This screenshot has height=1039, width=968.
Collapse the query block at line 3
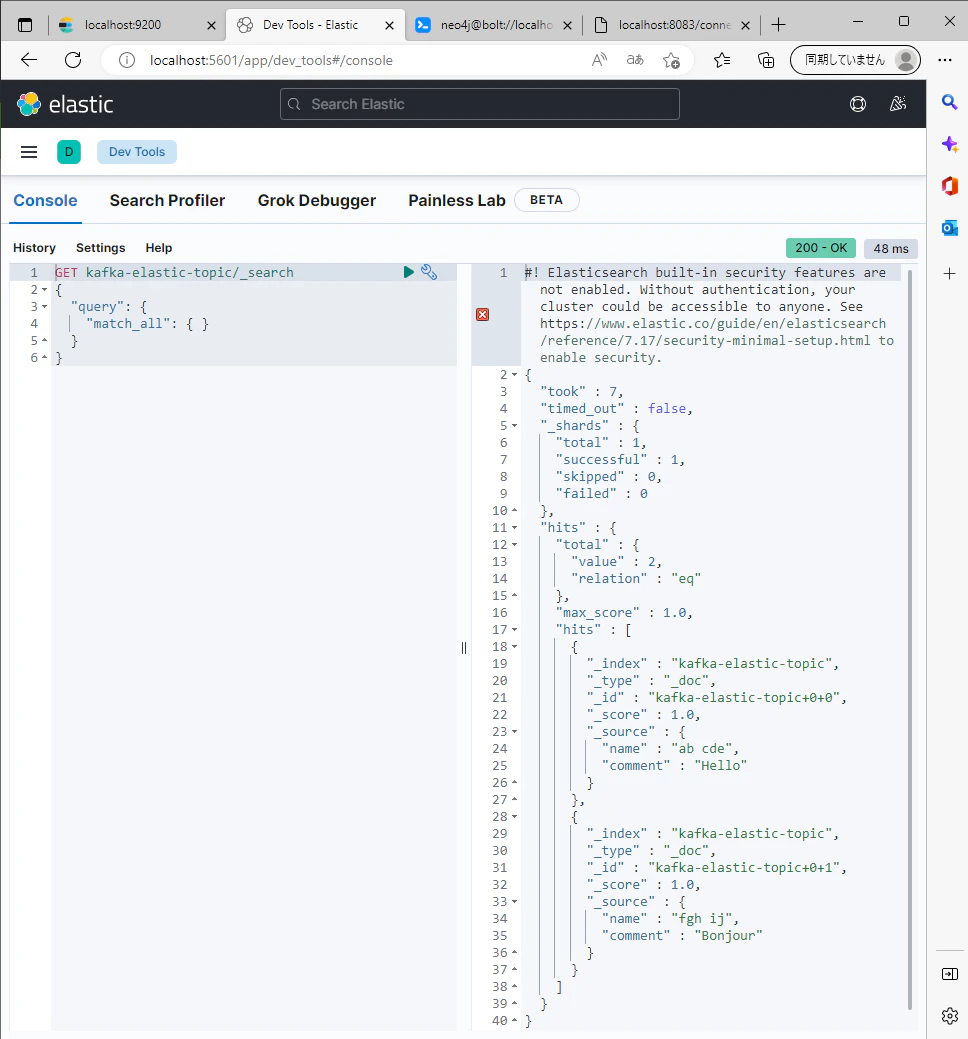pos(44,307)
